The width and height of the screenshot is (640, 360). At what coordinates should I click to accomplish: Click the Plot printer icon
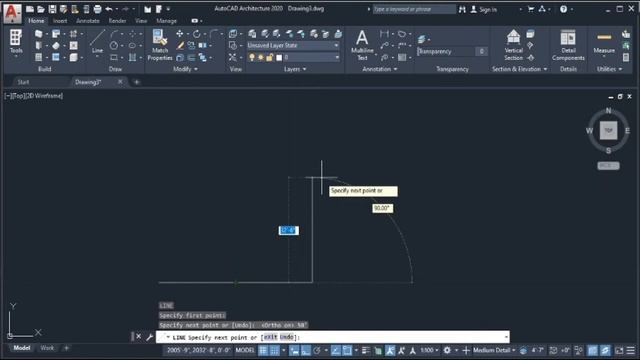[x=98, y=9]
